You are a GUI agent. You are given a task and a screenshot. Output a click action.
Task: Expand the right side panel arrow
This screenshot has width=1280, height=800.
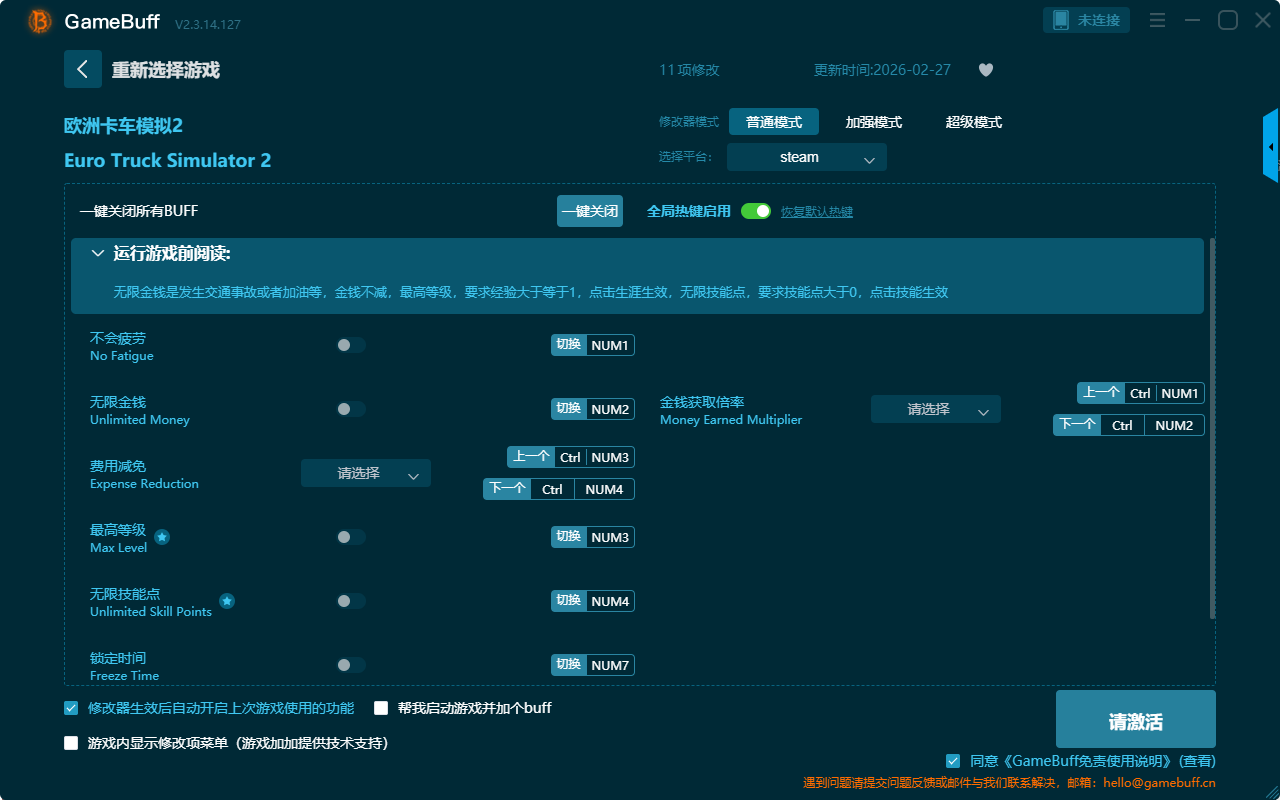[x=1271, y=146]
